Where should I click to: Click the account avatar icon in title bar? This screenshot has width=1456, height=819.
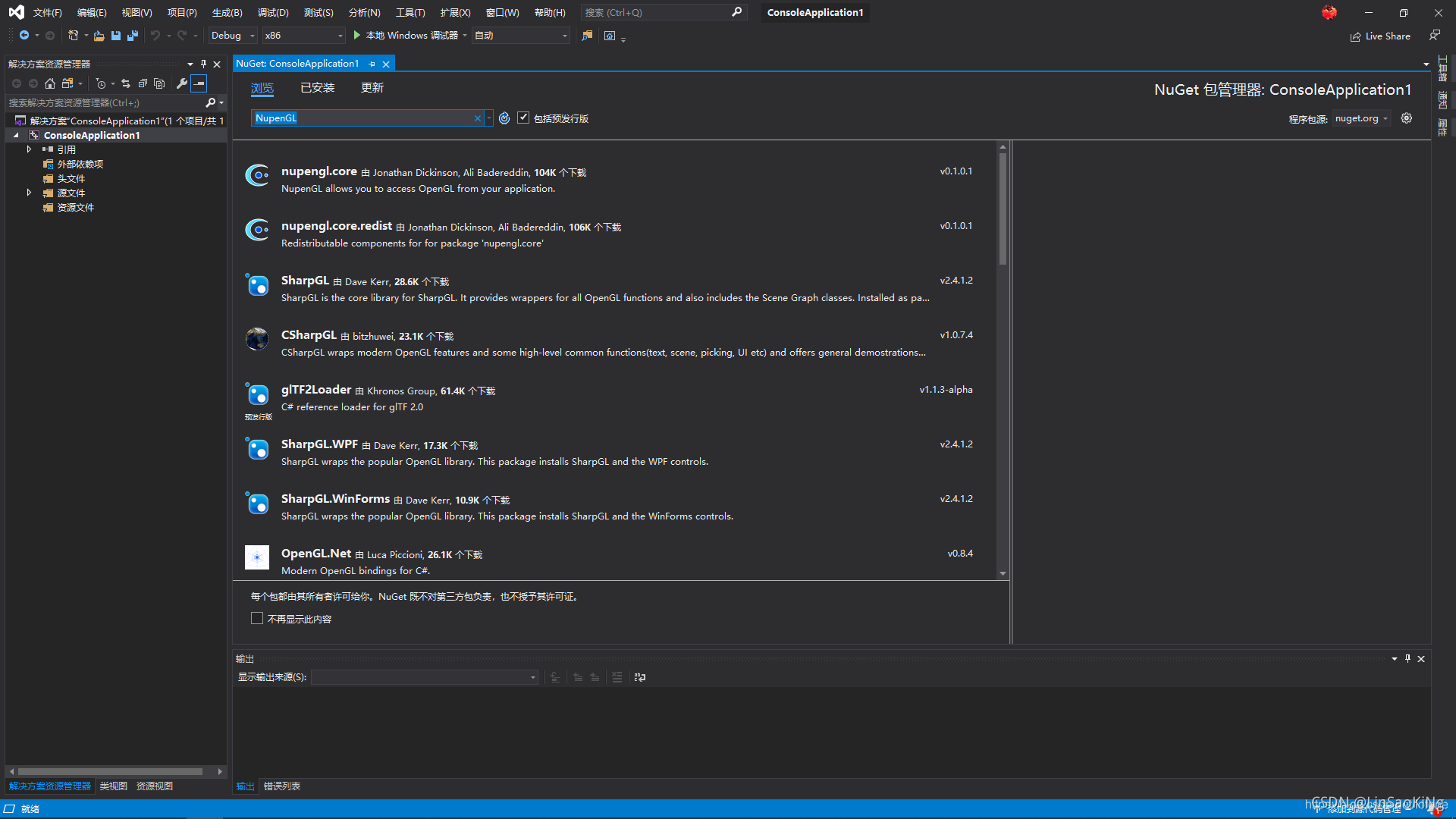pos(1329,12)
